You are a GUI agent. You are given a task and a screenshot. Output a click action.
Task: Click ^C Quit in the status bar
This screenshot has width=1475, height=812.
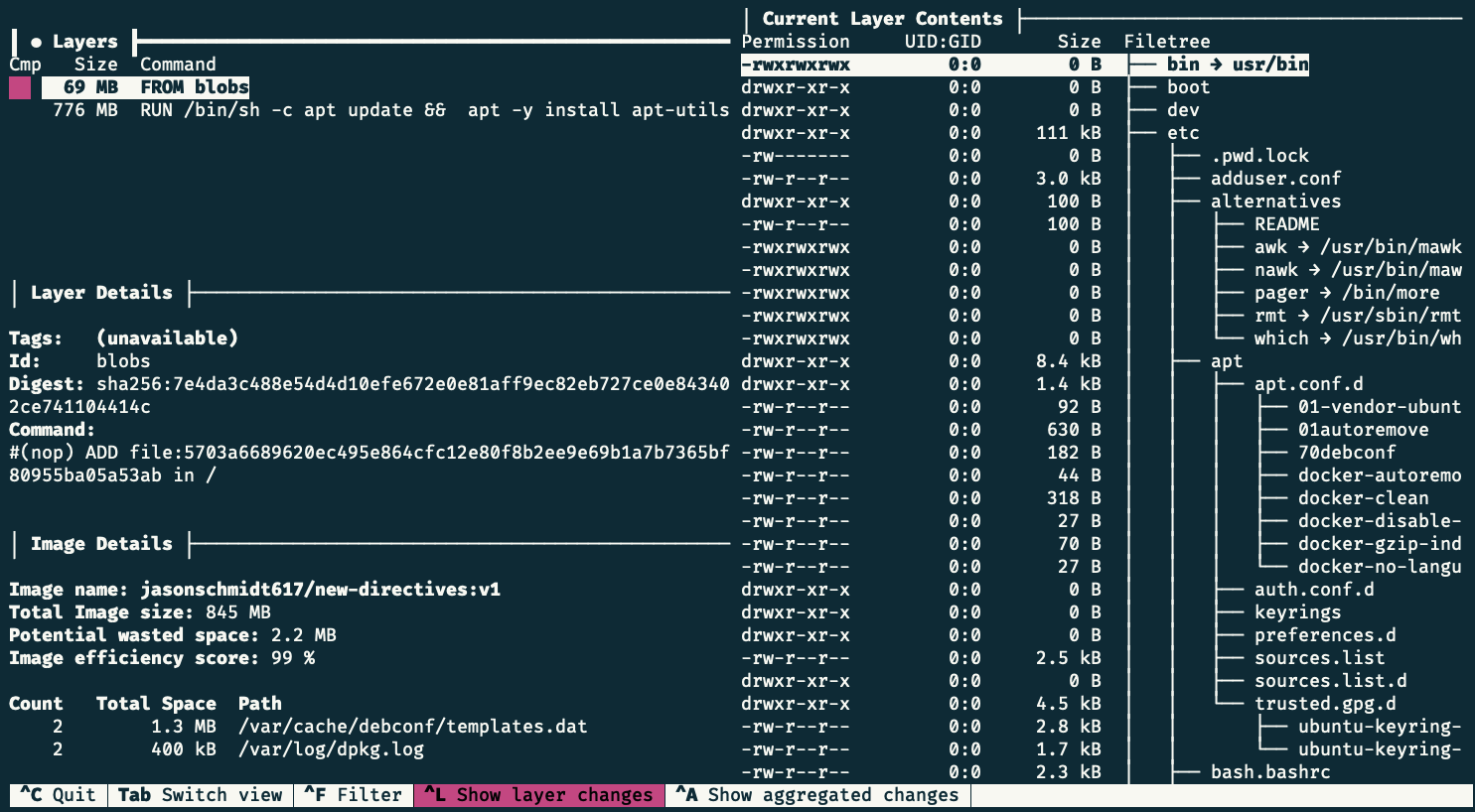(x=59, y=795)
